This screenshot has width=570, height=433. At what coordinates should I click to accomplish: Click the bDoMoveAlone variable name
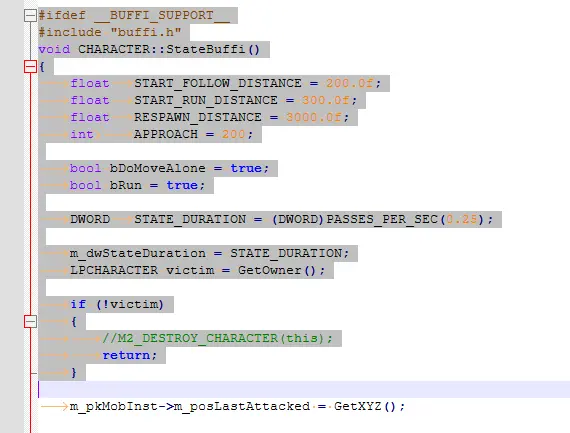(x=157, y=168)
